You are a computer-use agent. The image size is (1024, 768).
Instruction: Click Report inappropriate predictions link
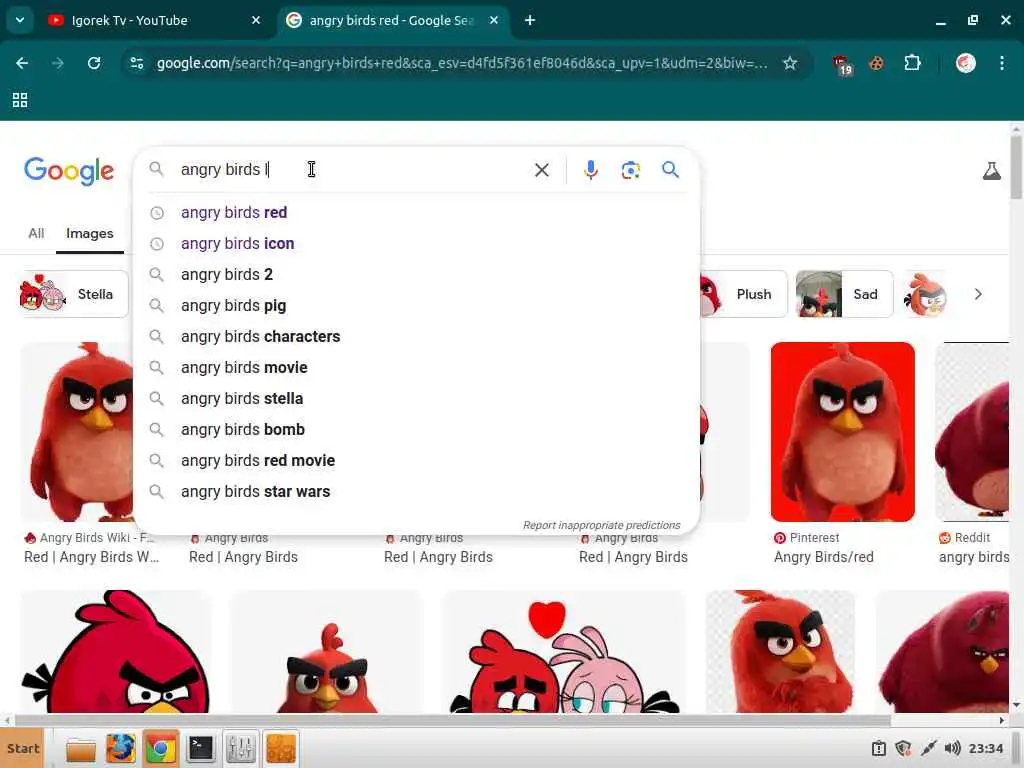click(601, 525)
